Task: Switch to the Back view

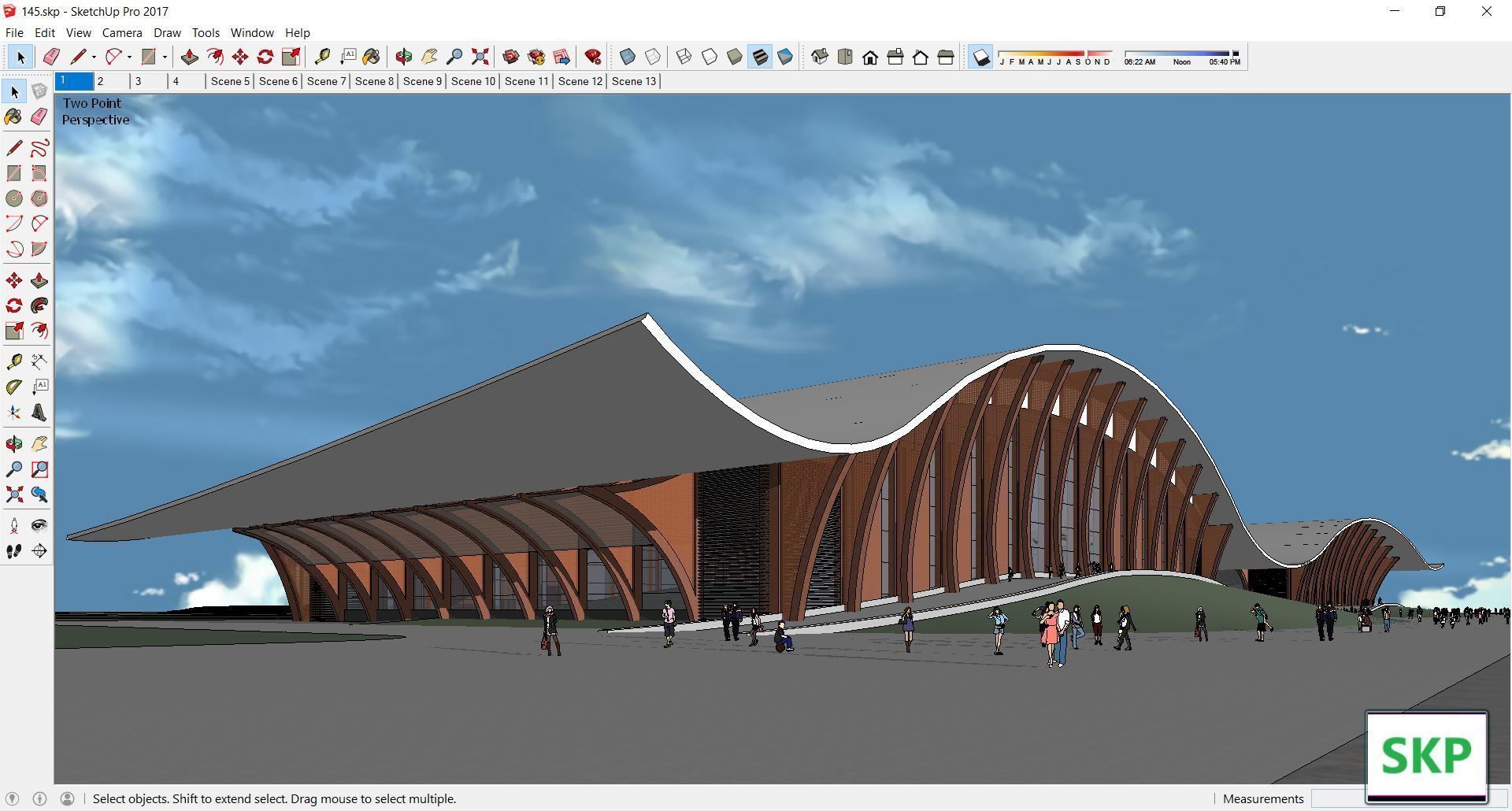Action: coord(921,57)
